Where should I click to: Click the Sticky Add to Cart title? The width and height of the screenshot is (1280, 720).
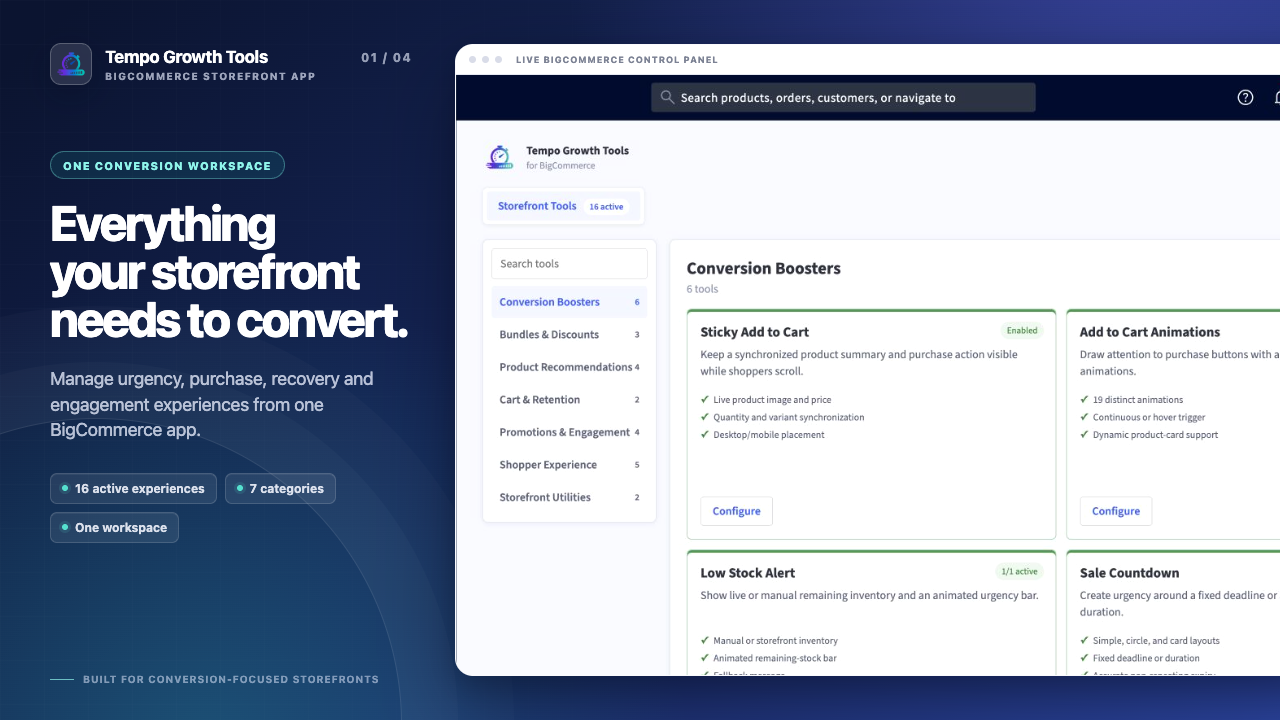[x=755, y=332]
